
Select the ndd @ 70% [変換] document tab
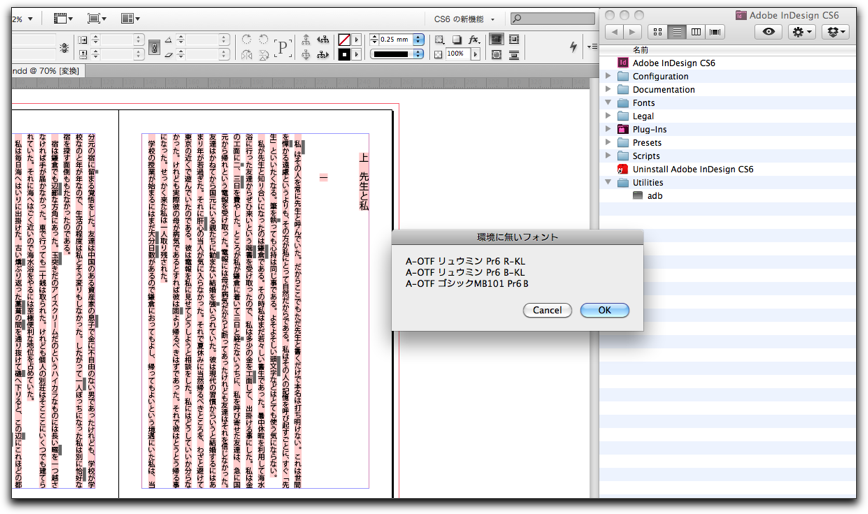(46, 71)
